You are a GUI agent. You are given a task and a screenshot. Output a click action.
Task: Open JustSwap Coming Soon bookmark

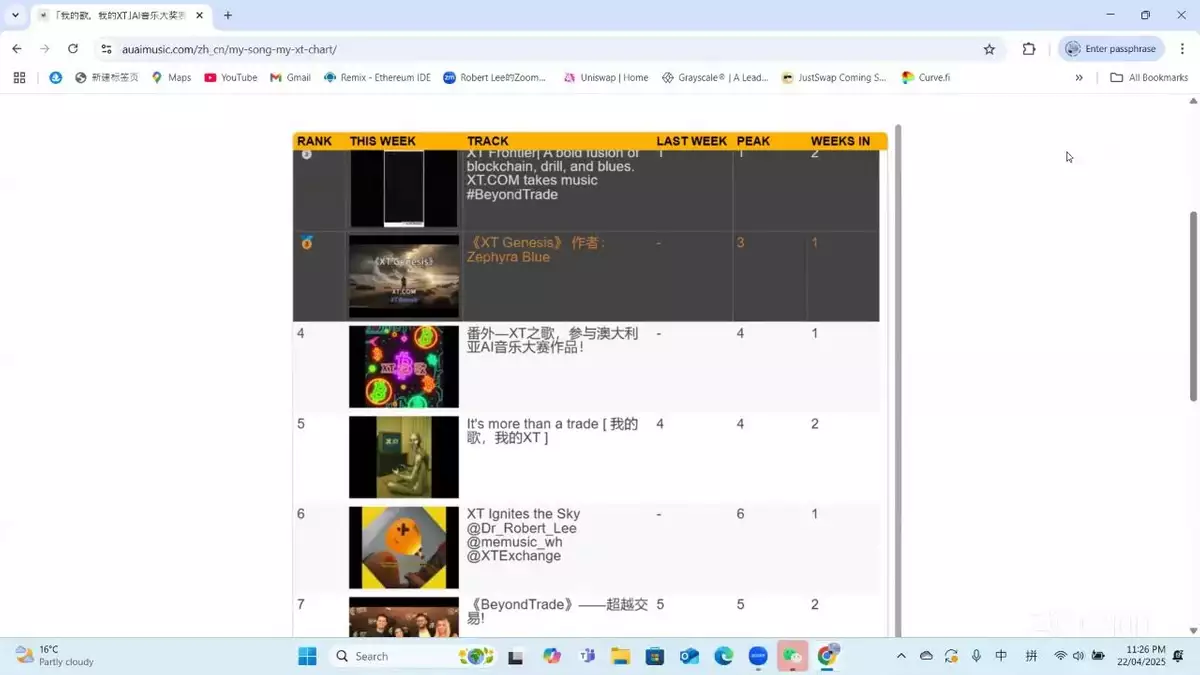tap(834, 77)
